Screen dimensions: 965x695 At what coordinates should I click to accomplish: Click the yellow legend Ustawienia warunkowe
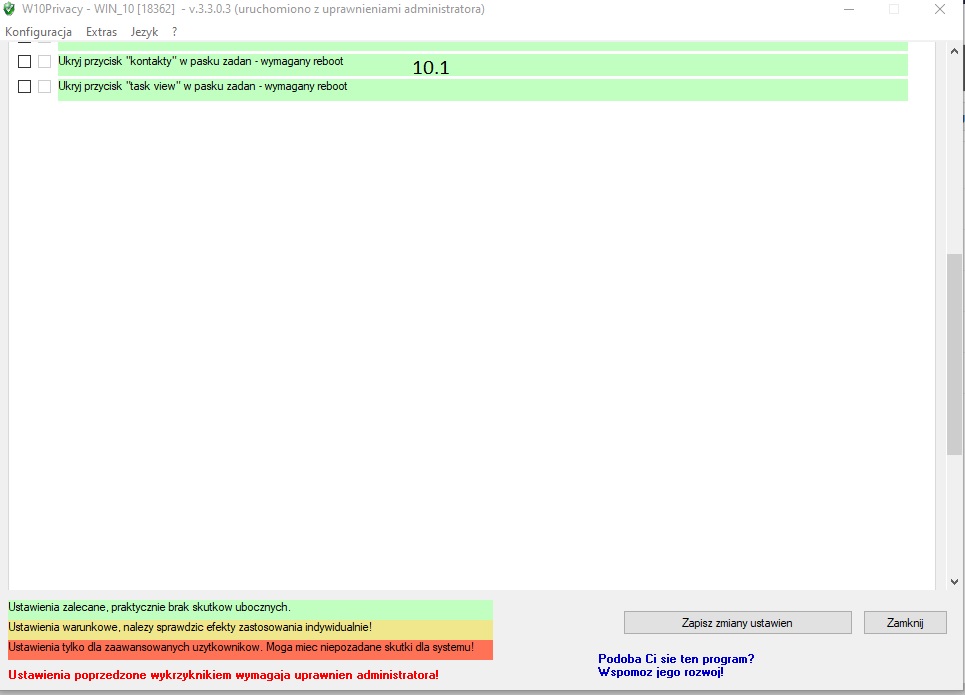(x=250, y=629)
